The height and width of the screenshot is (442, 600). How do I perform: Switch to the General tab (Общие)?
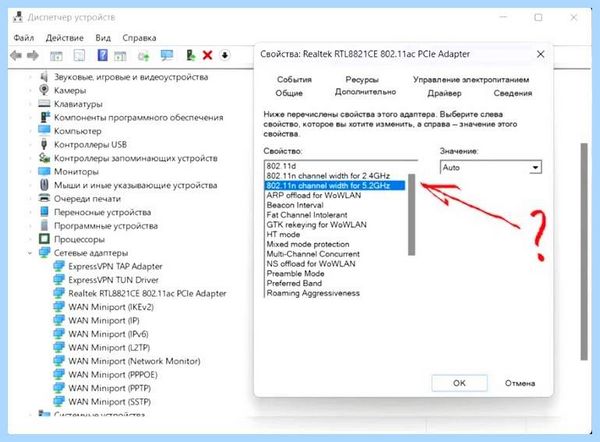tap(289, 93)
